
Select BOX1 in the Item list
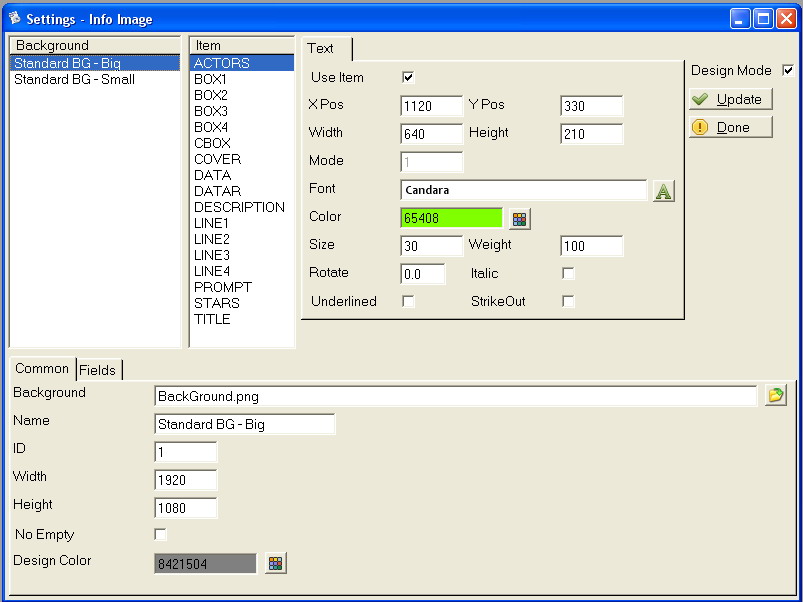point(242,79)
